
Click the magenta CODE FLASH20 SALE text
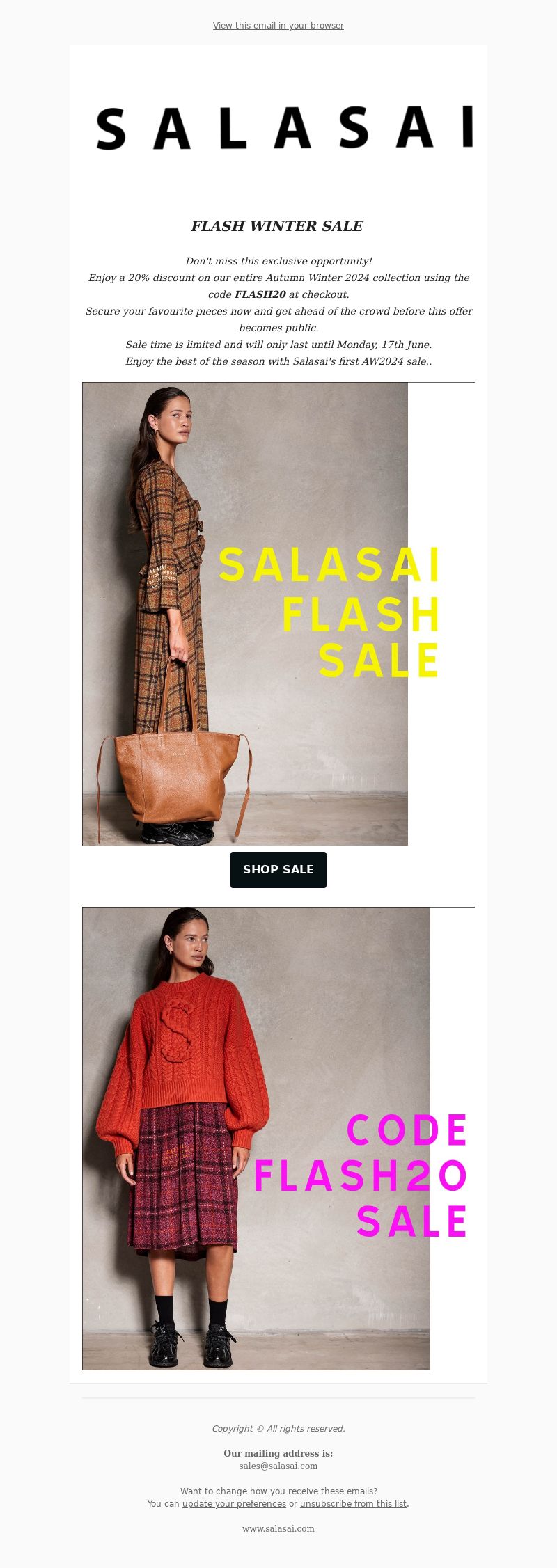coord(361,1175)
